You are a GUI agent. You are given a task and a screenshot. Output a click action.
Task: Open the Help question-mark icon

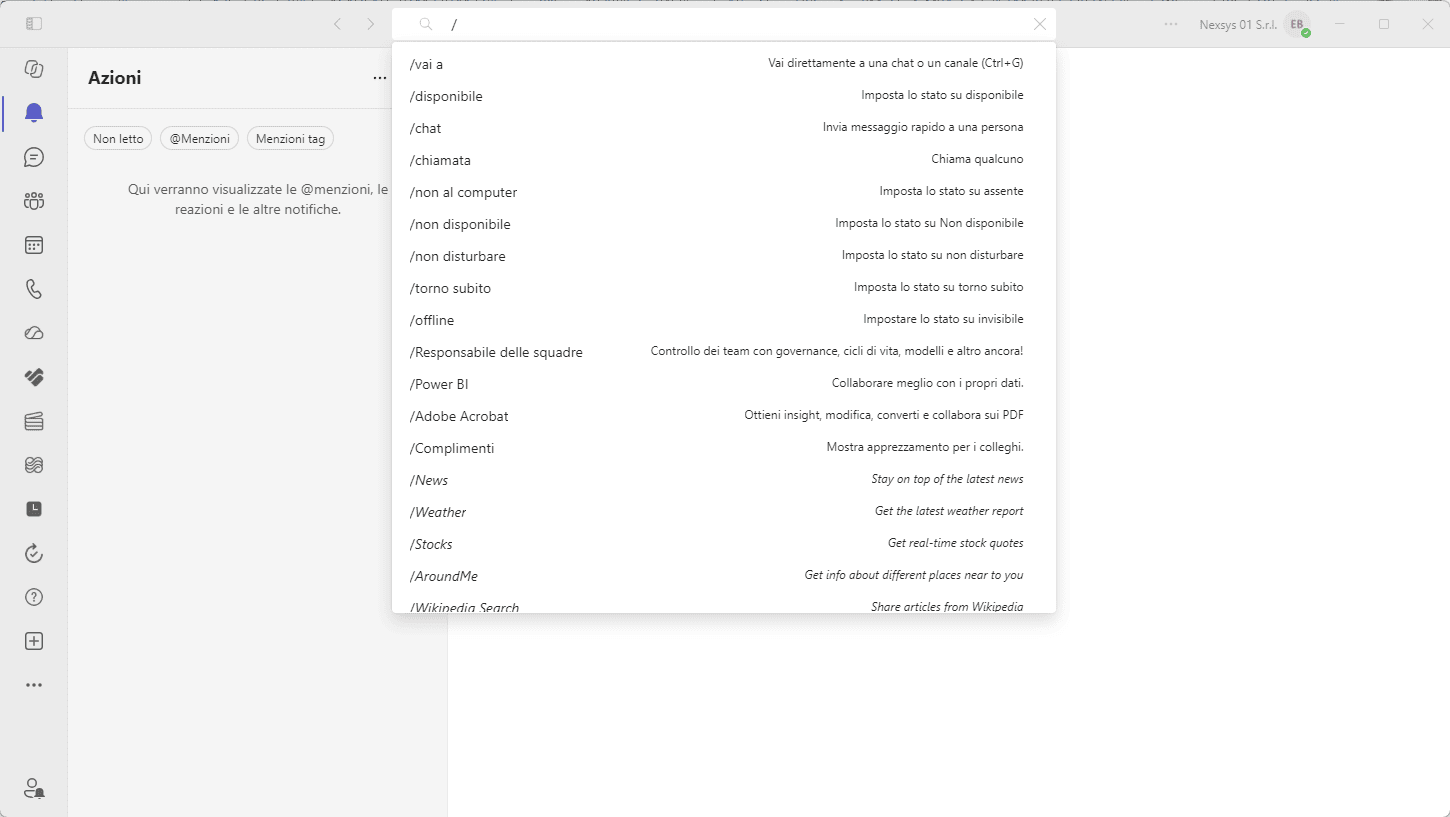[x=34, y=597]
